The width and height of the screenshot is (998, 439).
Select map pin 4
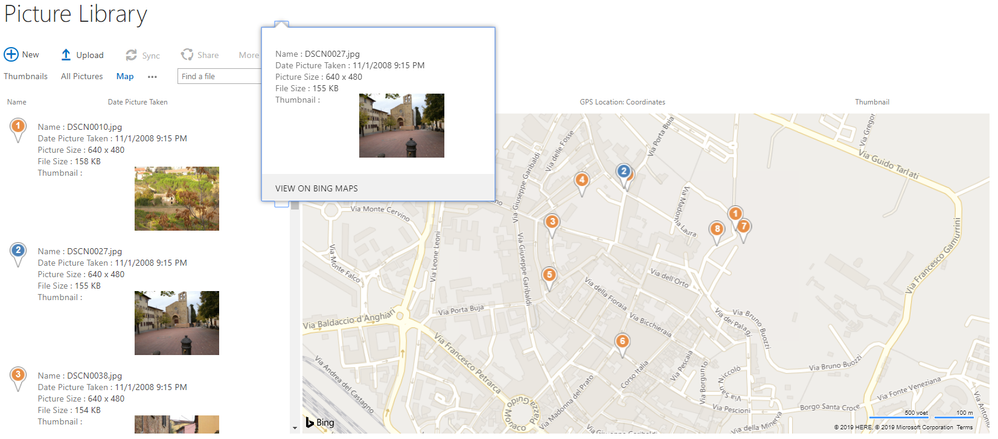pos(581,184)
